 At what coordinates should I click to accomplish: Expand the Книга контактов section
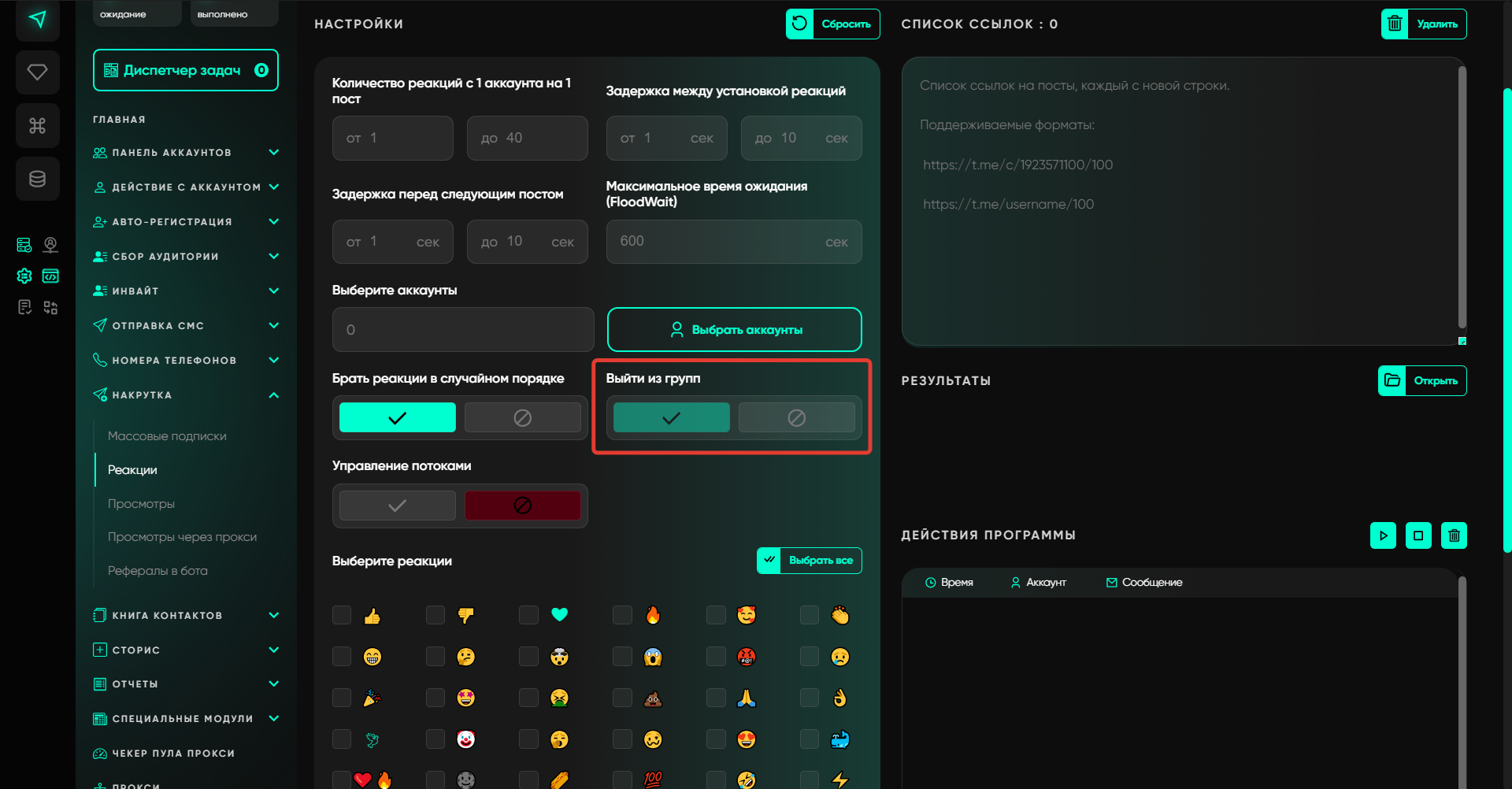pos(273,616)
